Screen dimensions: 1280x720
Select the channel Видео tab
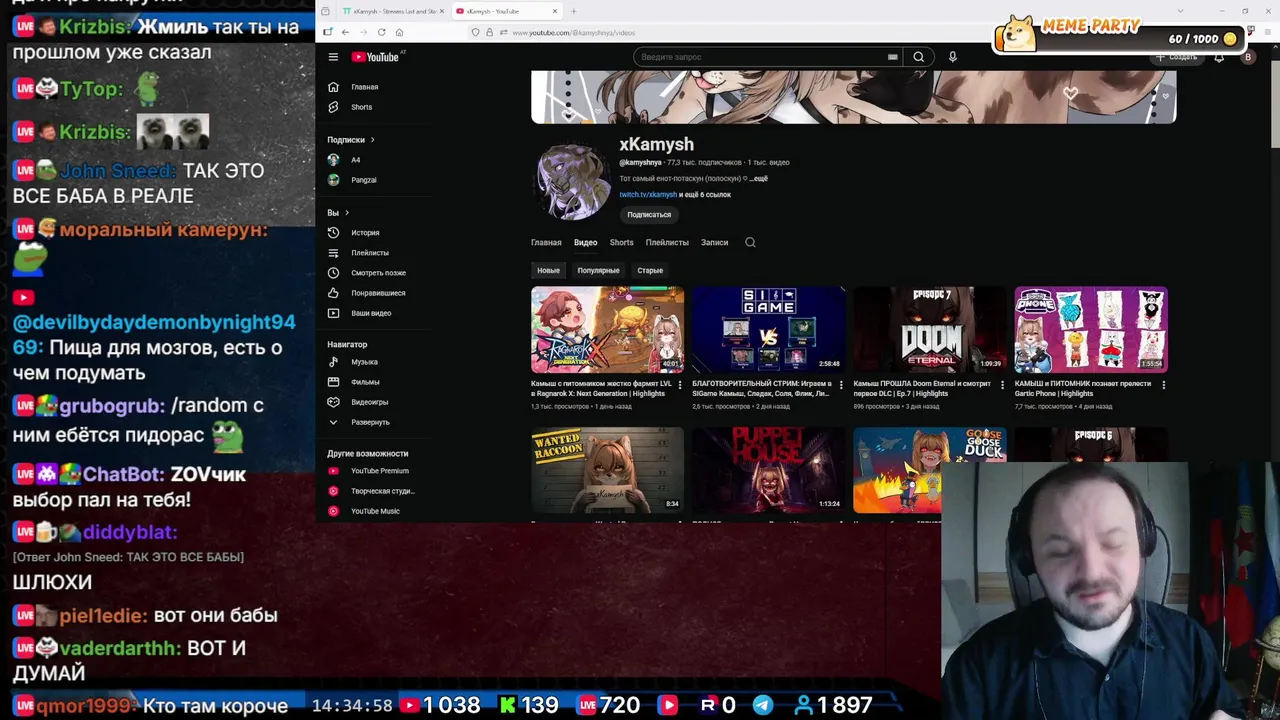585,242
